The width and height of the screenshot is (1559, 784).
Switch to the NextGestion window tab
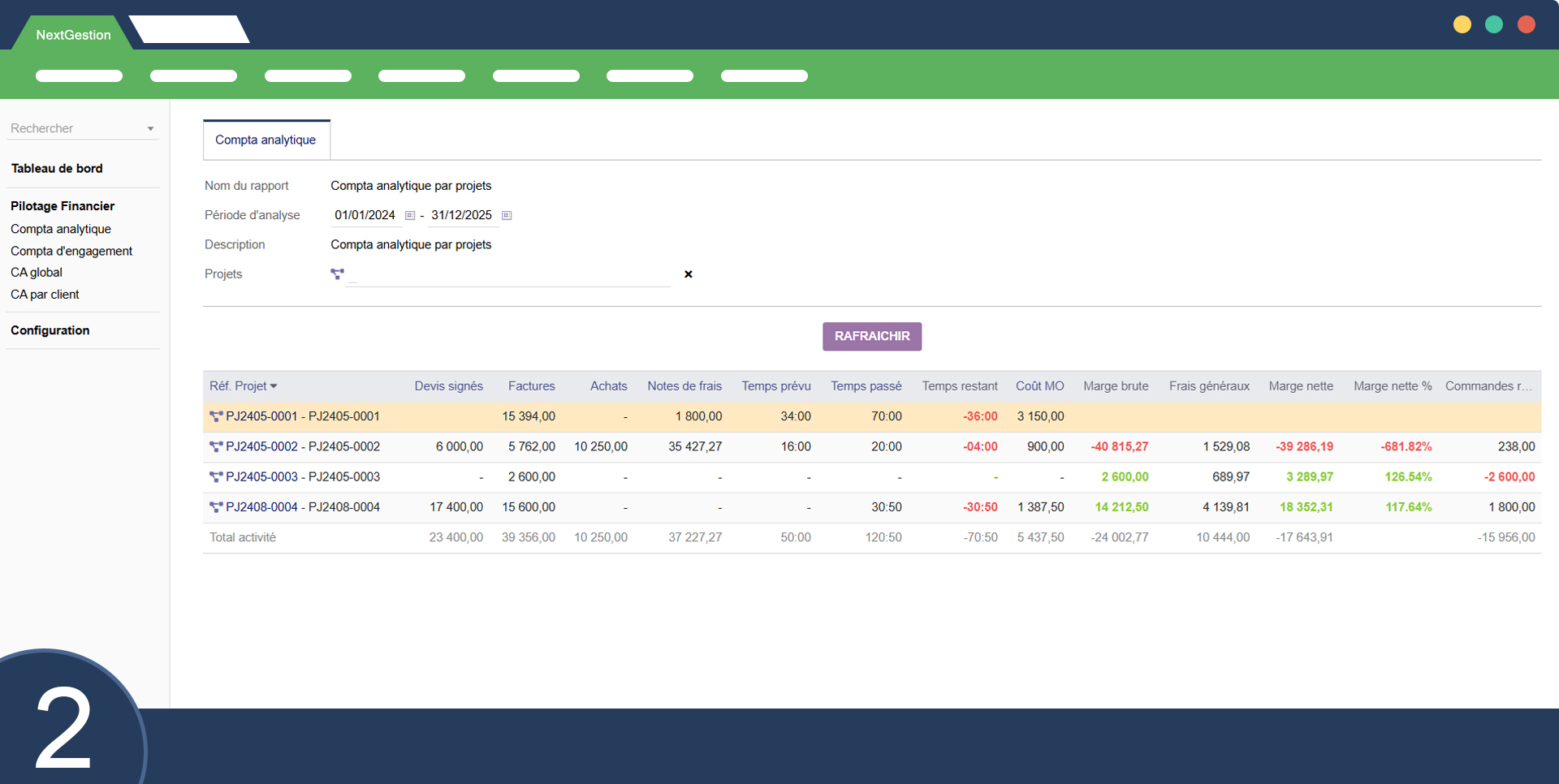(x=73, y=35)
